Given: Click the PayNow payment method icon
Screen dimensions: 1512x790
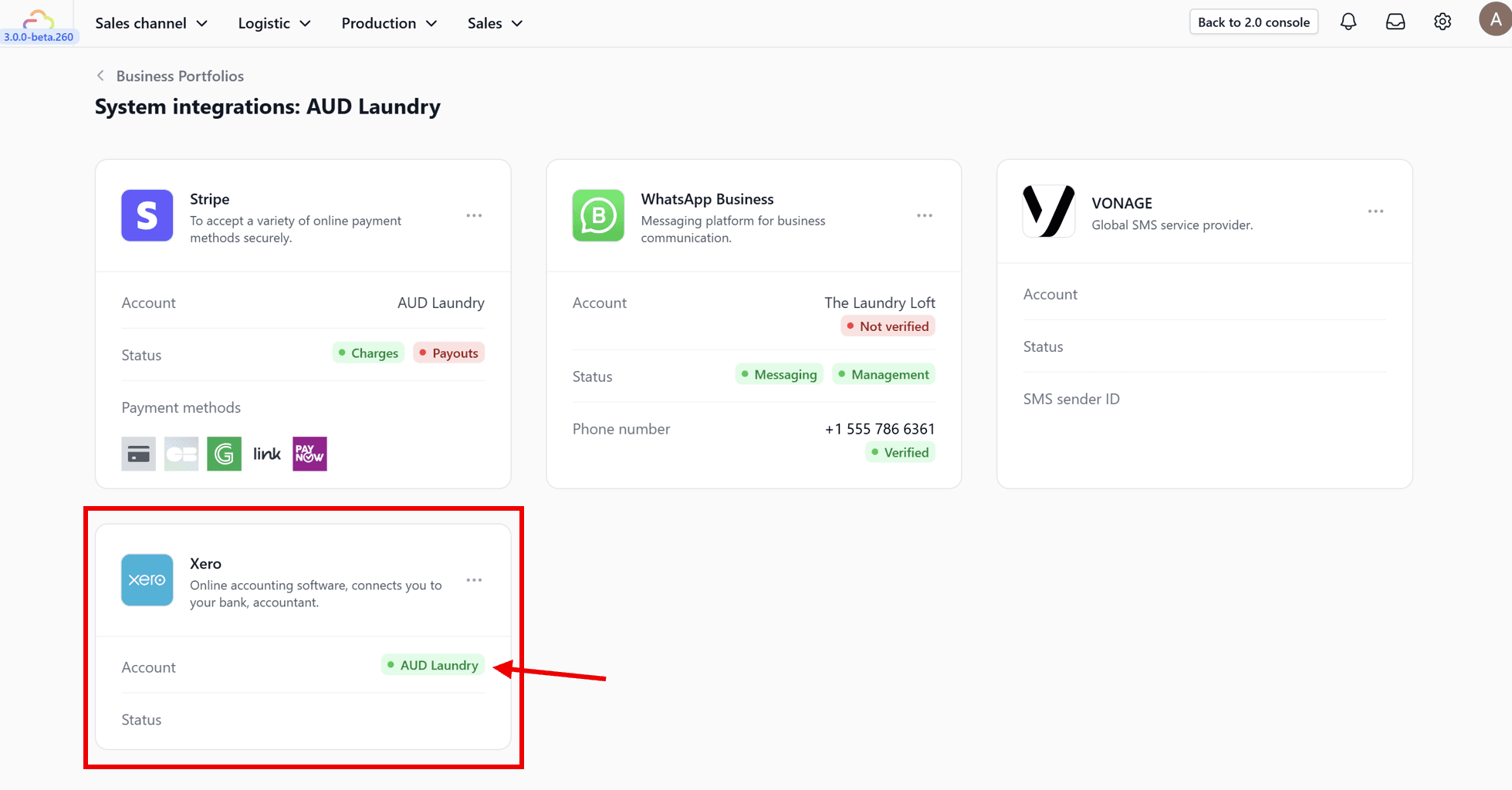Looking at the screenshot, I should [x=310, y=454].
